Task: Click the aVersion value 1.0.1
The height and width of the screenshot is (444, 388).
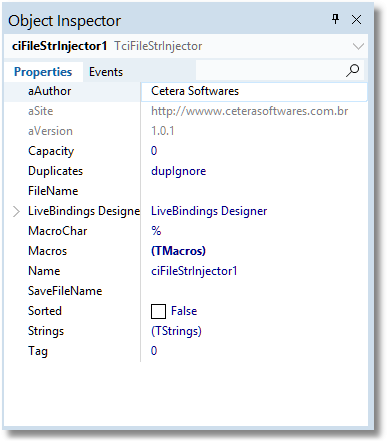Action: coord(163,131)
